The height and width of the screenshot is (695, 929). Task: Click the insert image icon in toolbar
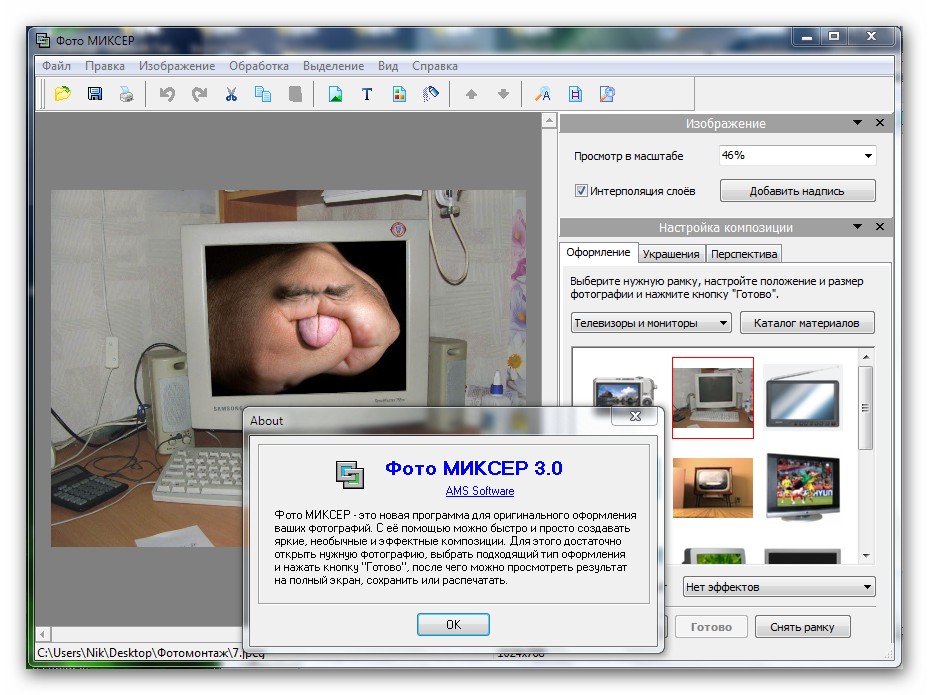[336, 94]
